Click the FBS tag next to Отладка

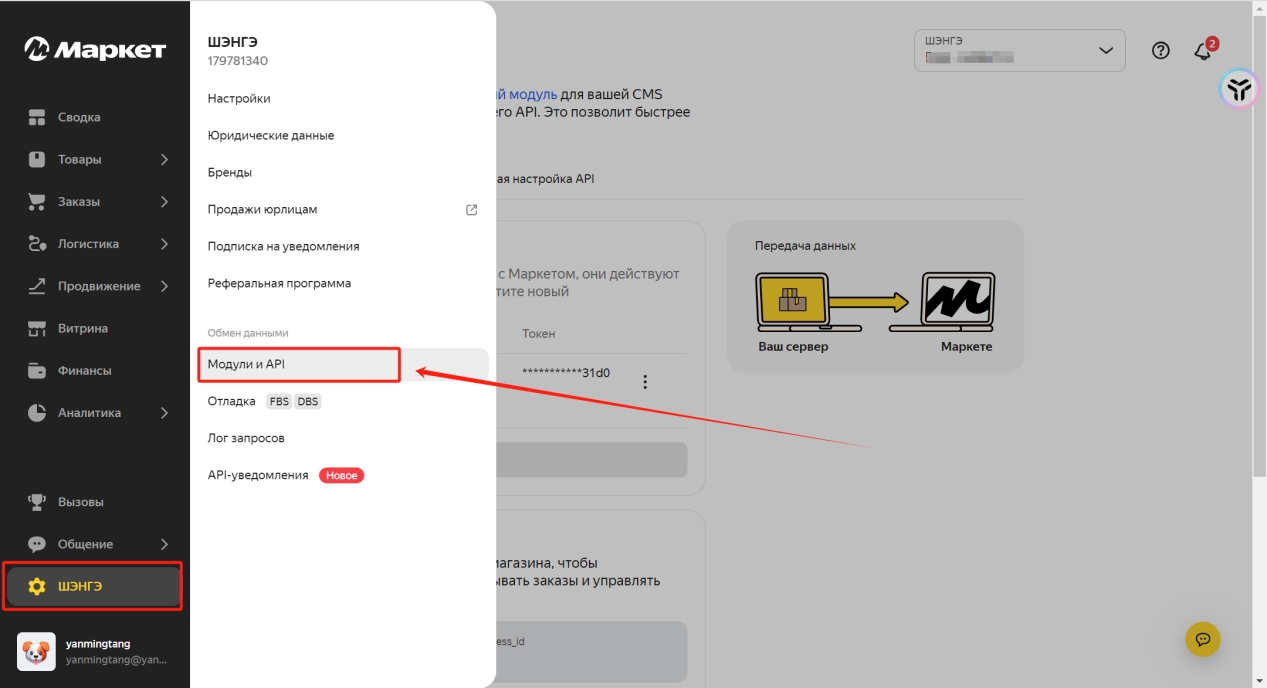(278, 401)
